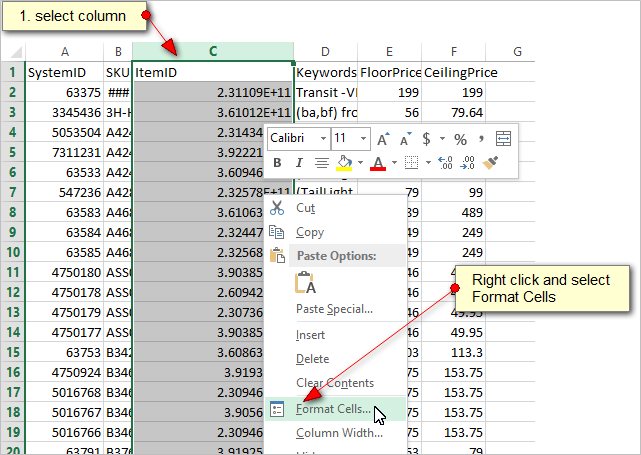Expand the borders dropdown arrow
The height and width of the screenshot is (455, 641).
click(427, 162)
